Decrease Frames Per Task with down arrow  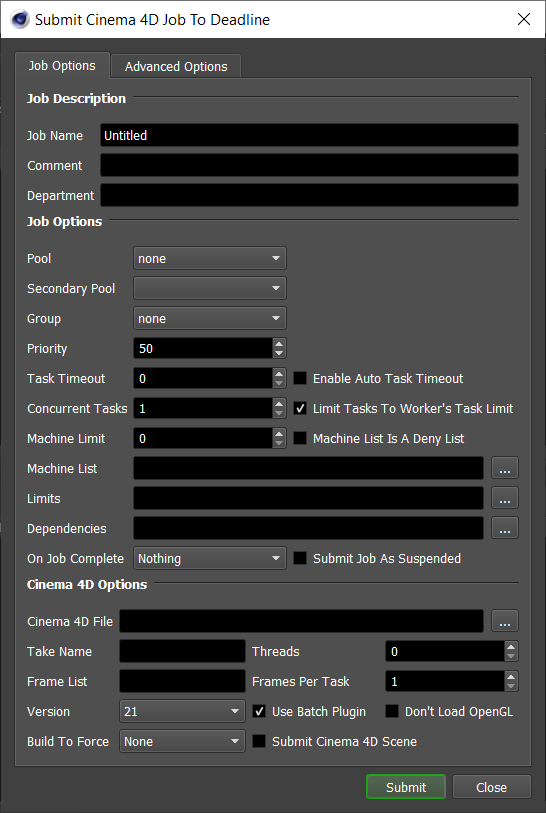(511, 686)
